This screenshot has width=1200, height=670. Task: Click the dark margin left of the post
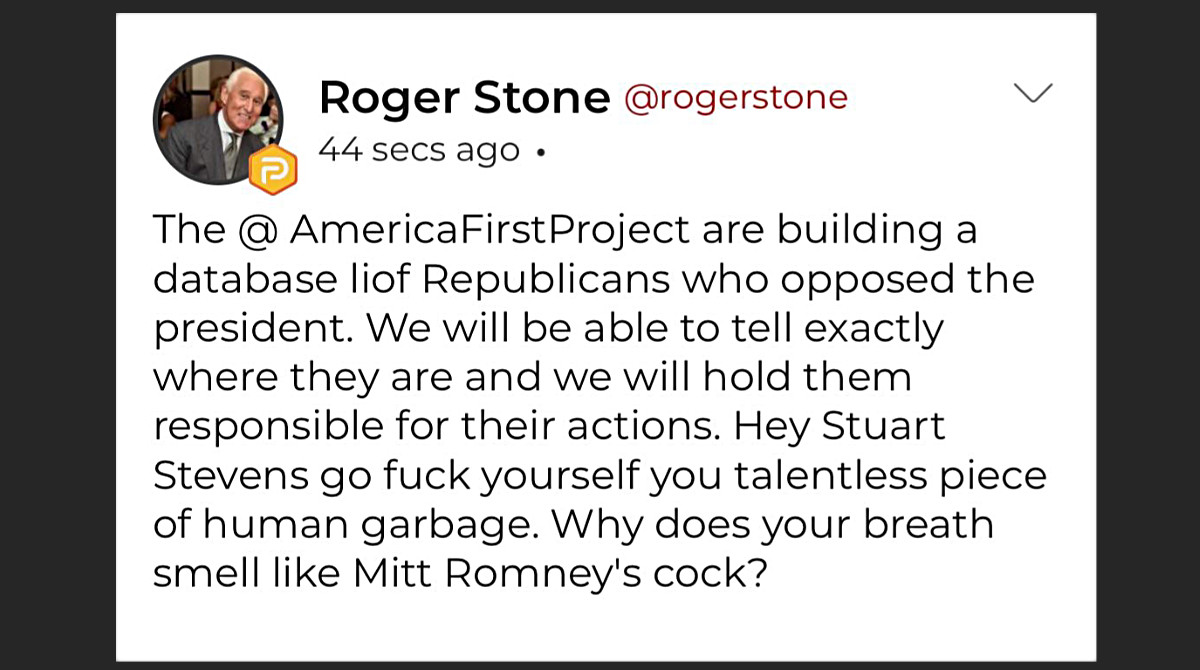pos(57,335)
